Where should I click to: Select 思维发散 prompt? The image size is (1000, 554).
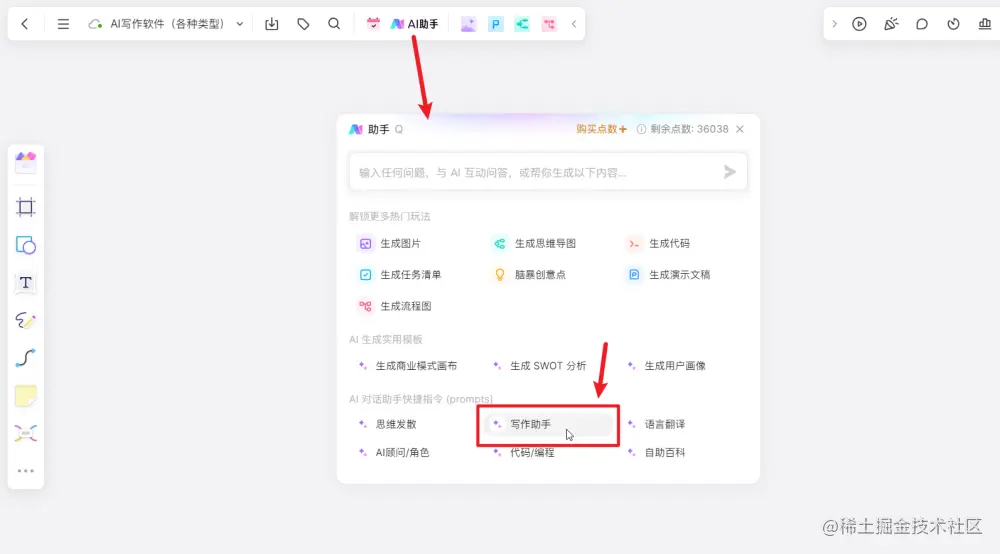[x=388, y=424]
